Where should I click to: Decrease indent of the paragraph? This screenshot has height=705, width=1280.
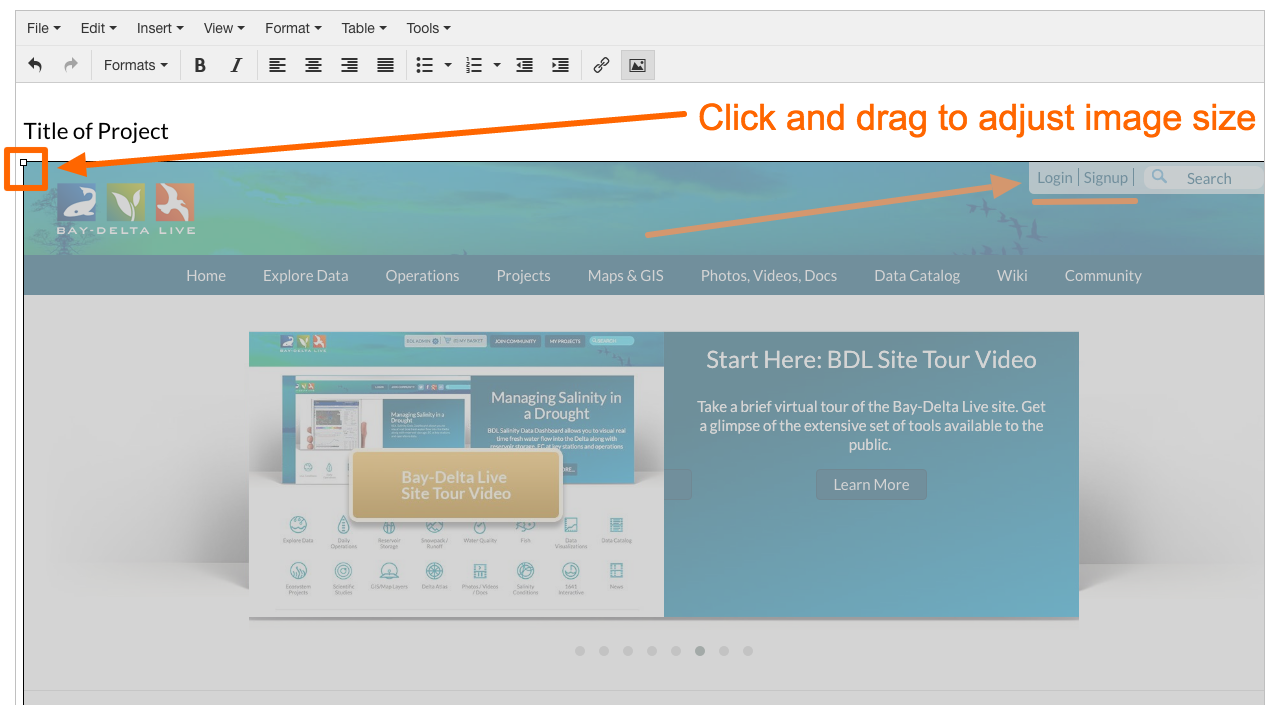pos(524,65)
